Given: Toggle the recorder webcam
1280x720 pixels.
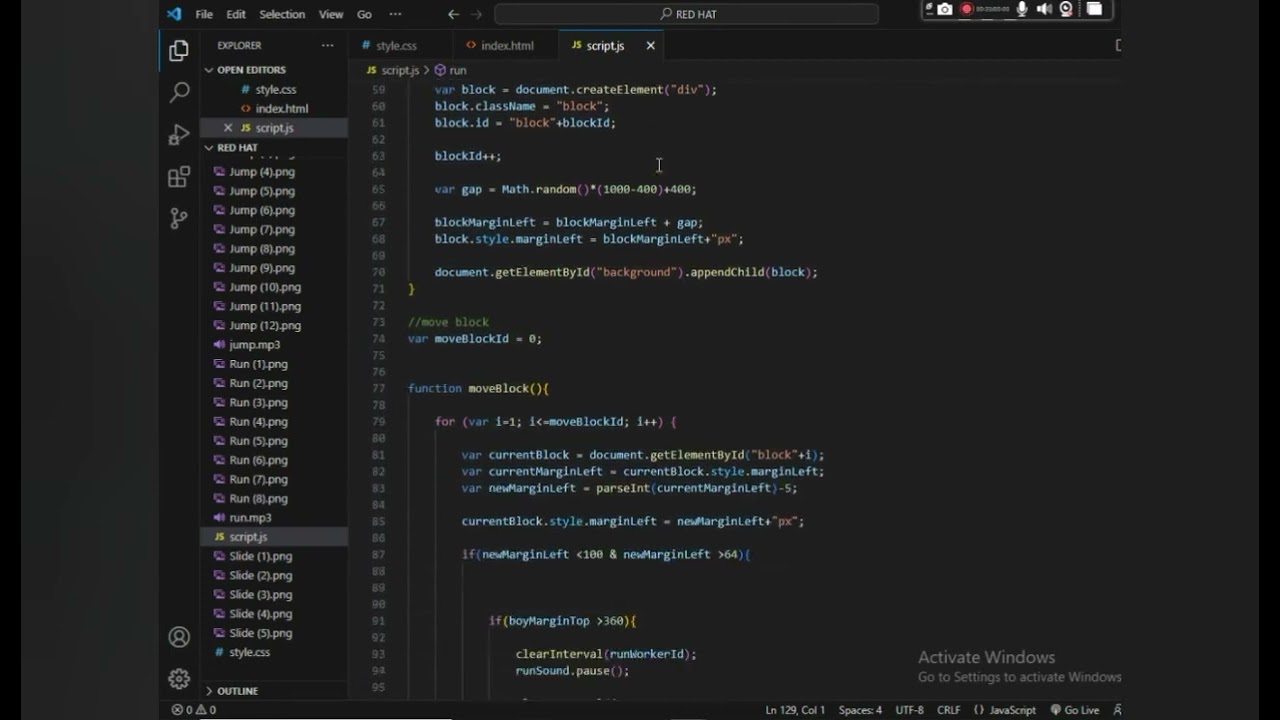Looking at the screenshot, I should tap(1066, 9).
